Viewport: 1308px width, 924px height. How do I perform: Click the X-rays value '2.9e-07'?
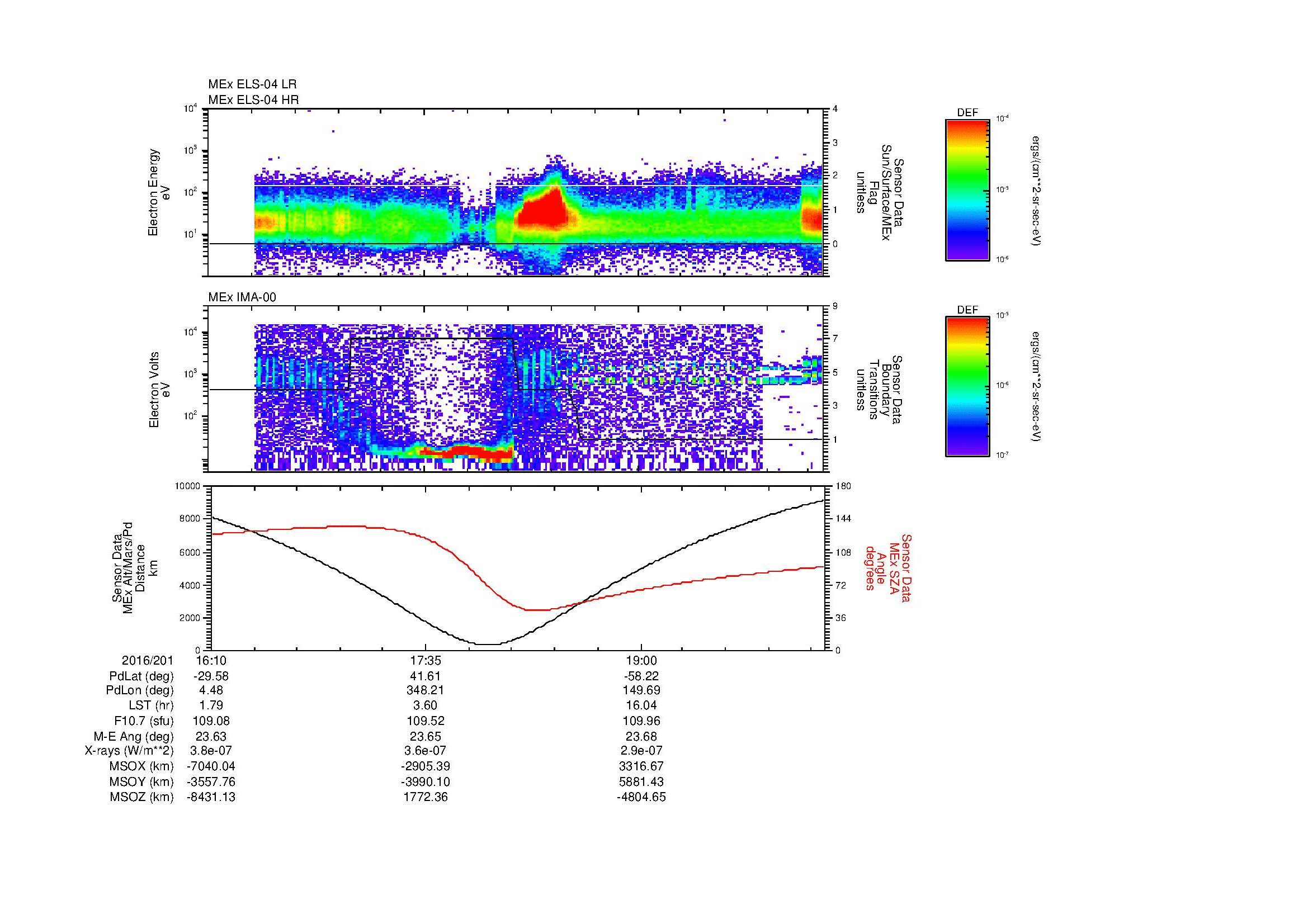(x=641, y=751)
